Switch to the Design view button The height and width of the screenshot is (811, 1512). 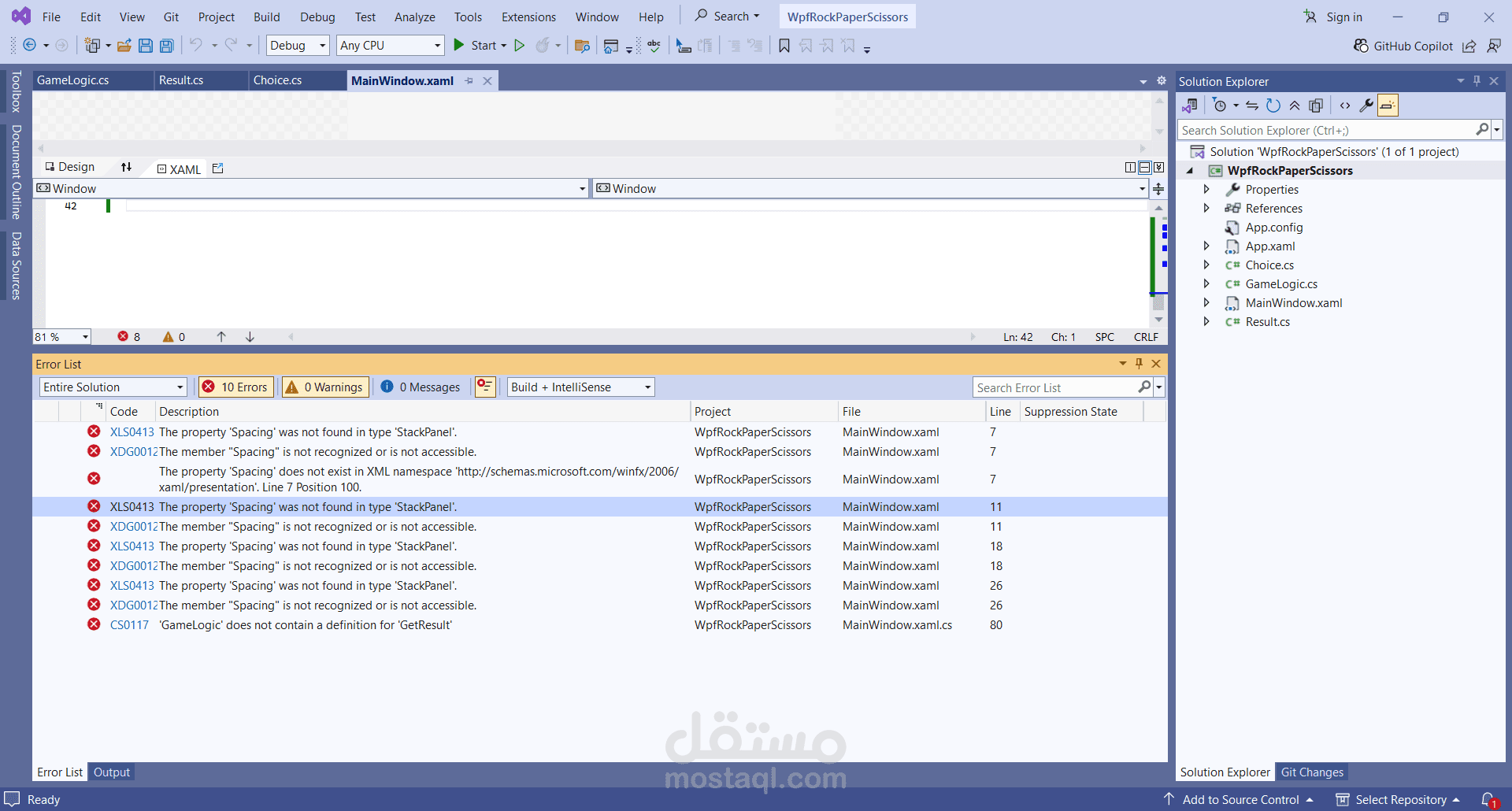[x=69, y=167]
